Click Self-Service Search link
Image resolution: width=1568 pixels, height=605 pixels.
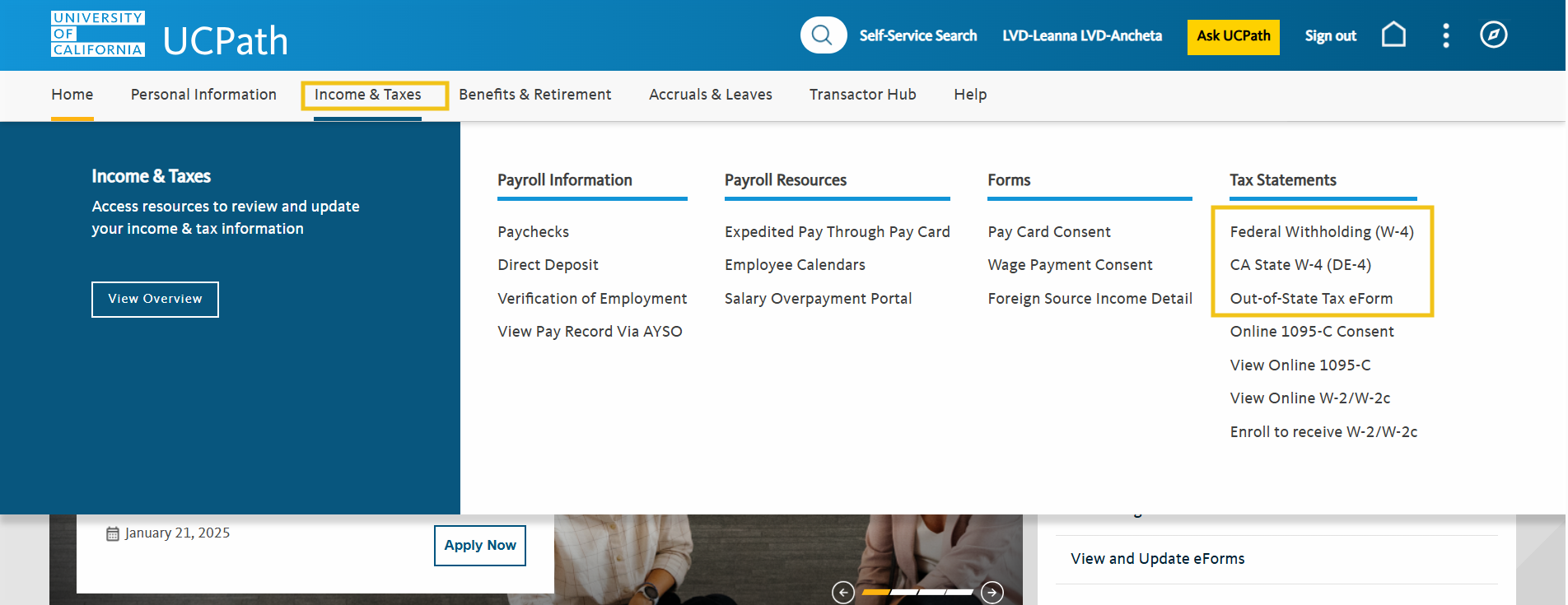pyautogui.click(x=918, y=36)
